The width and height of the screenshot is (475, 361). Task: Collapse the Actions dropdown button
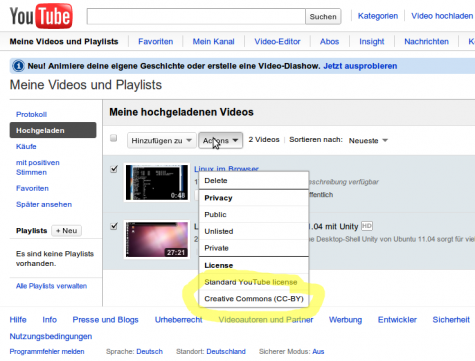tap(220, 140)
